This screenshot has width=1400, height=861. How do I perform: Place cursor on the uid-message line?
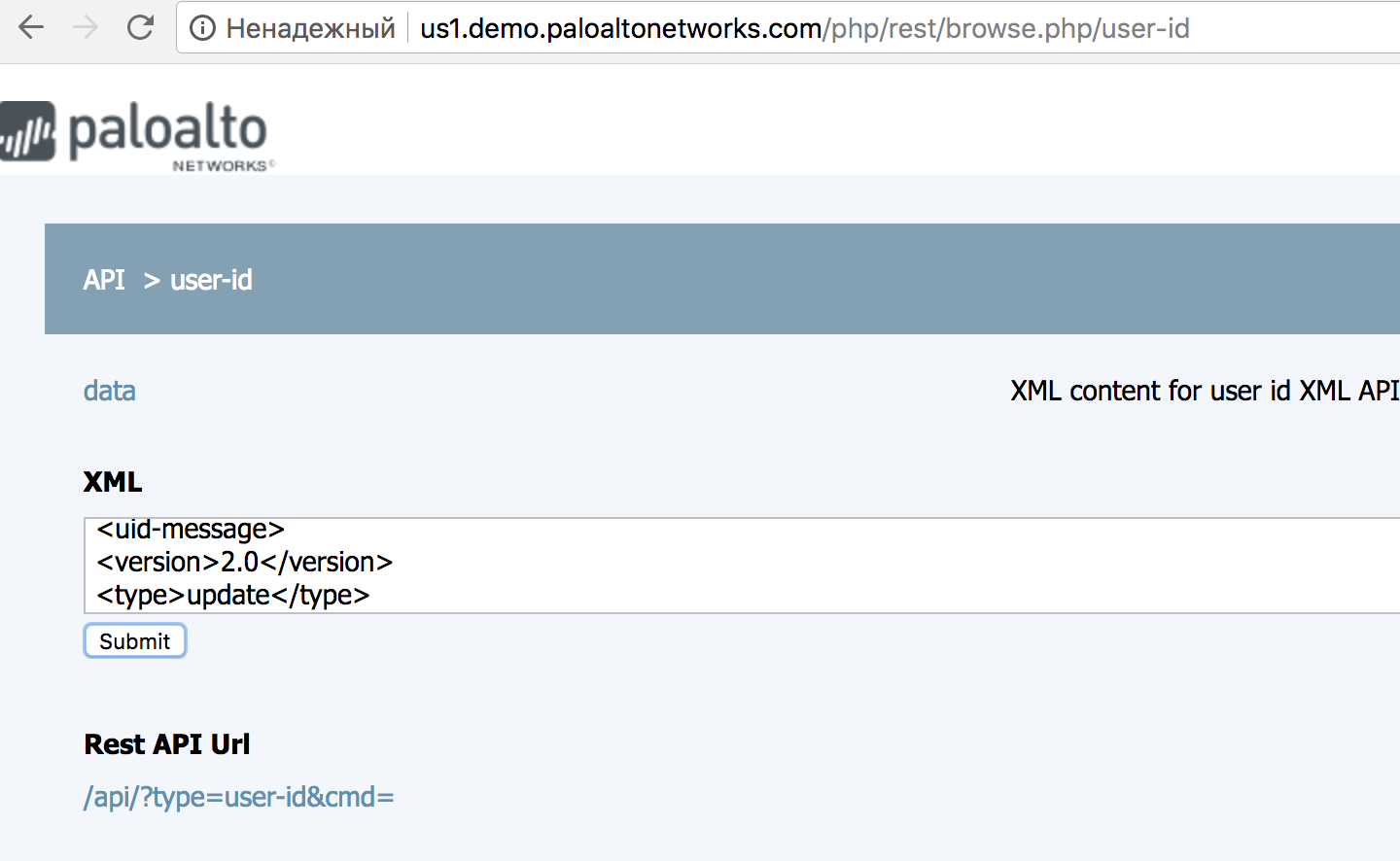pos(191,530)
